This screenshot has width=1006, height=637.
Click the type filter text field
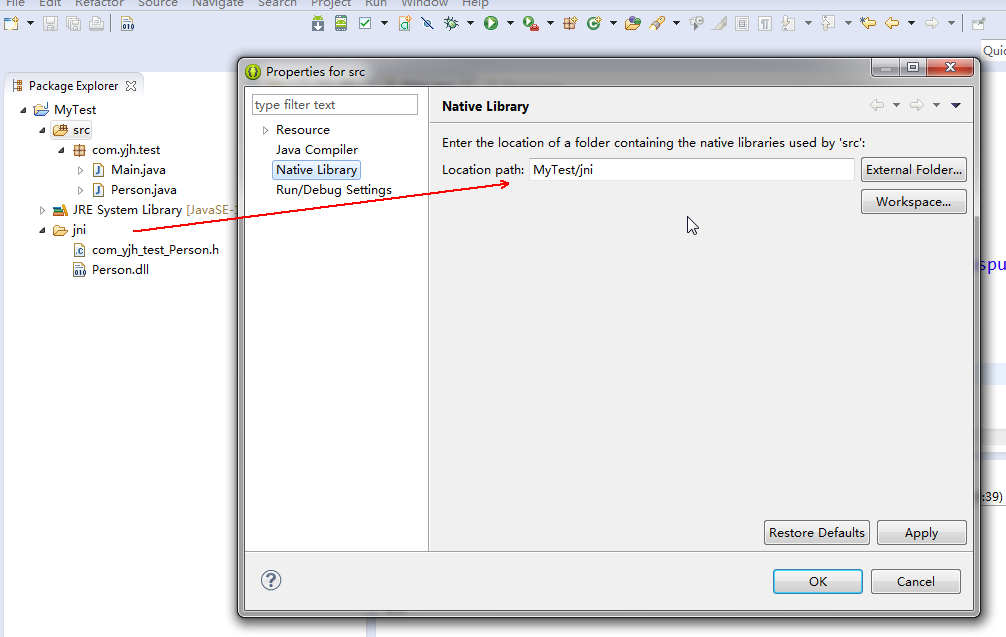[x=335, y=105]
